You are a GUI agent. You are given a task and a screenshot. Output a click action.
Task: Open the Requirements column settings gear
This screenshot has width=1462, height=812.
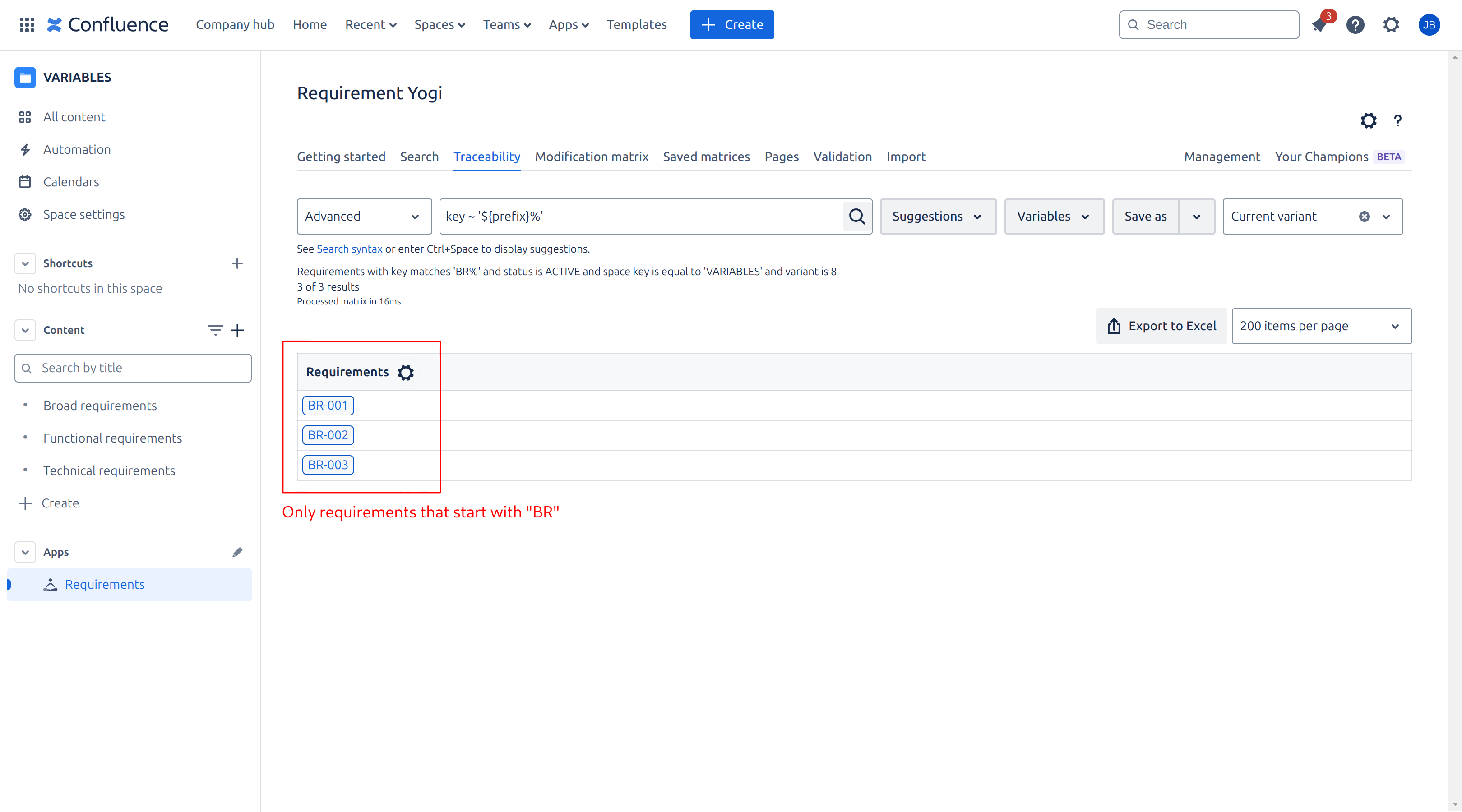pos(406,372)
